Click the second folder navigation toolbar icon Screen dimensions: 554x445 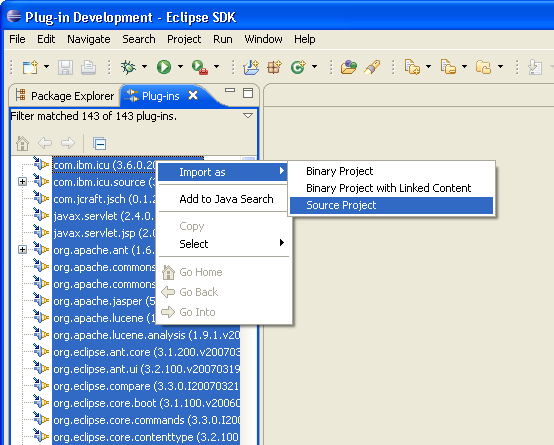(448, 67)
